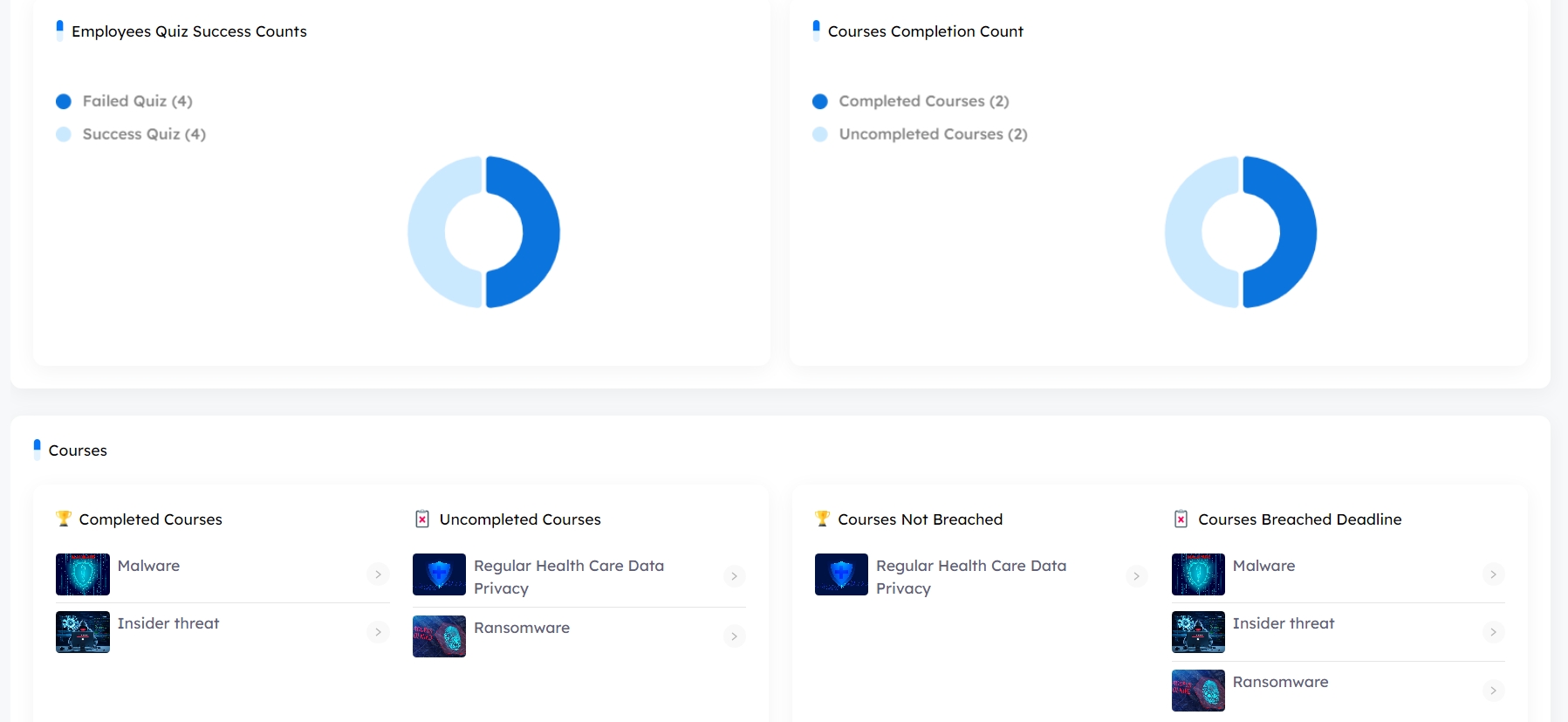Open Malware thumbnail under Completed Courses
Image resolution: width=1568 pixels, height=722 pixels.
[x=83, y=574]
